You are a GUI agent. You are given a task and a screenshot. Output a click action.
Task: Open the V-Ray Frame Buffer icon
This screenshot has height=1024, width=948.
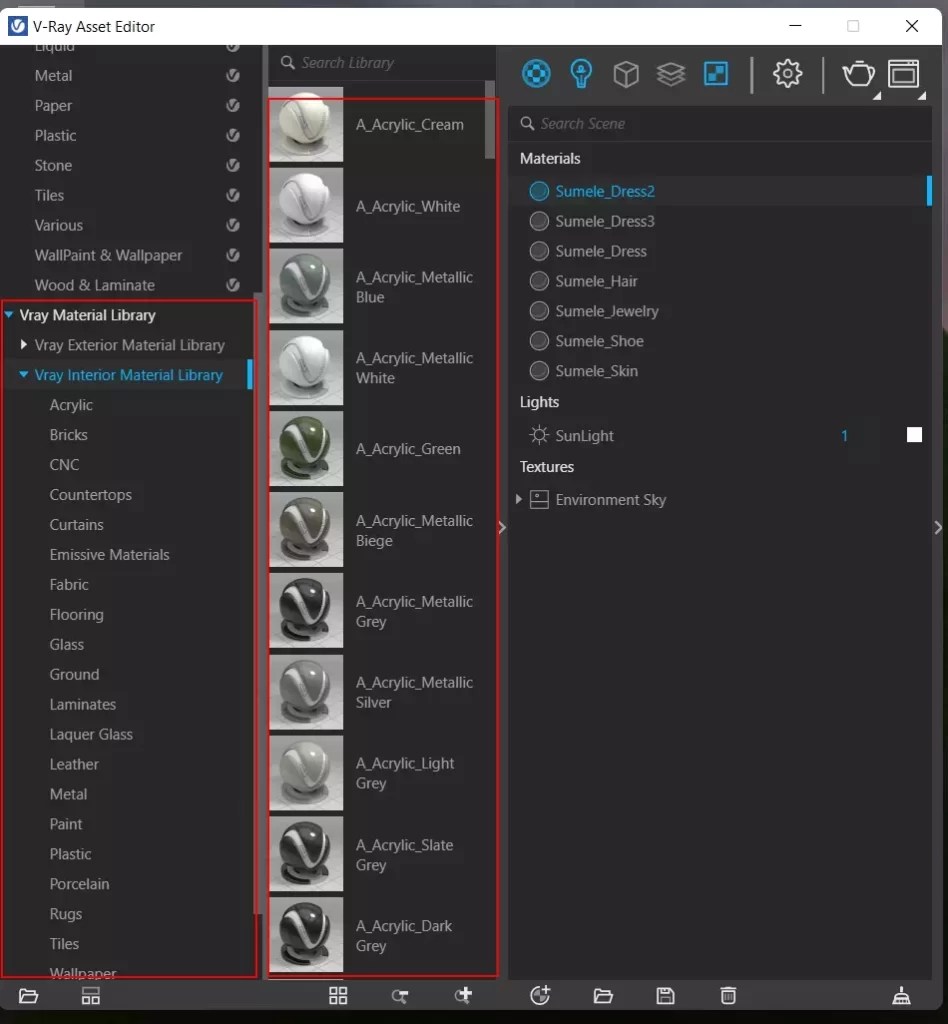[x=905, y=73]
